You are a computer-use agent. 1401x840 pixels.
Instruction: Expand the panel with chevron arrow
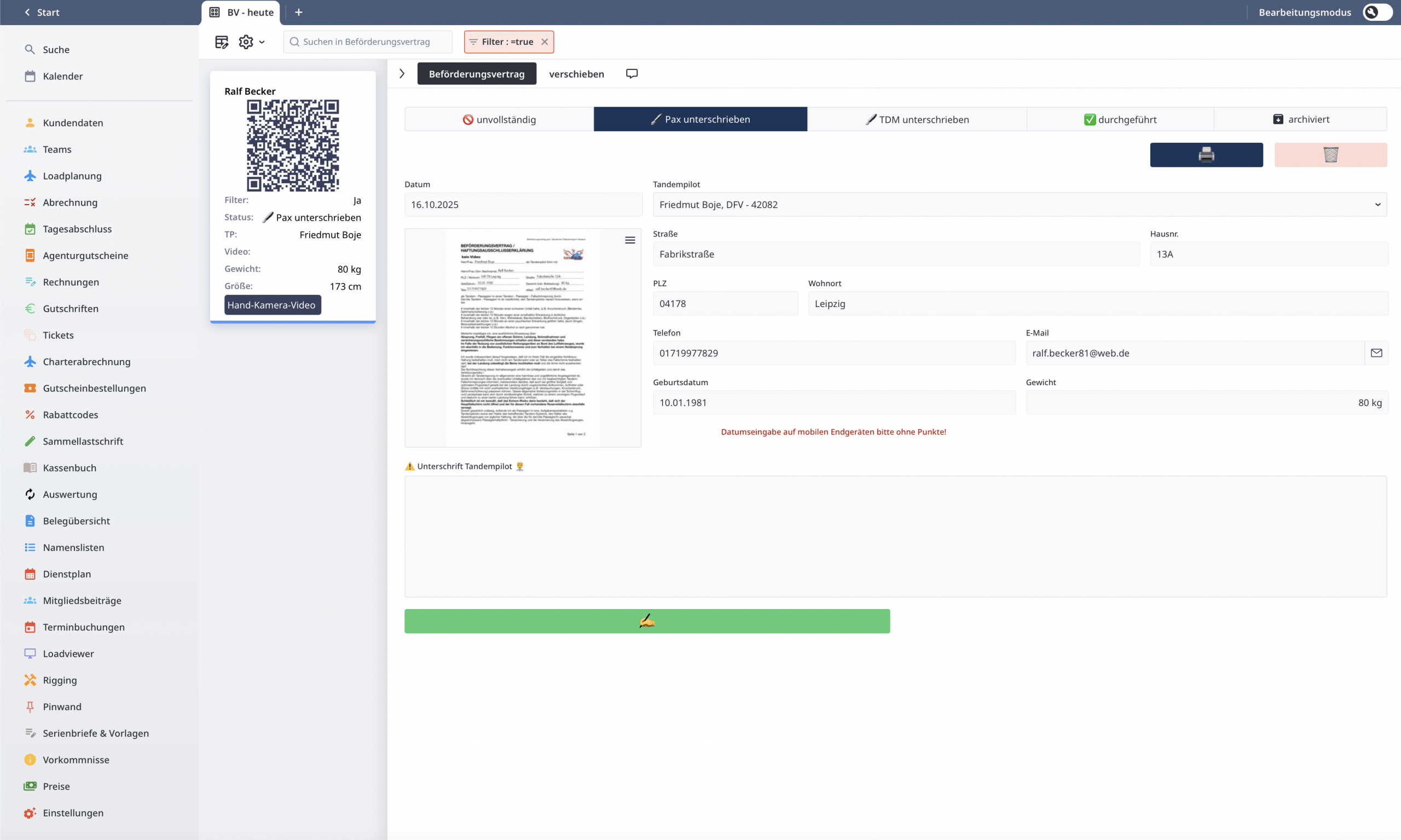click(402, 73)
